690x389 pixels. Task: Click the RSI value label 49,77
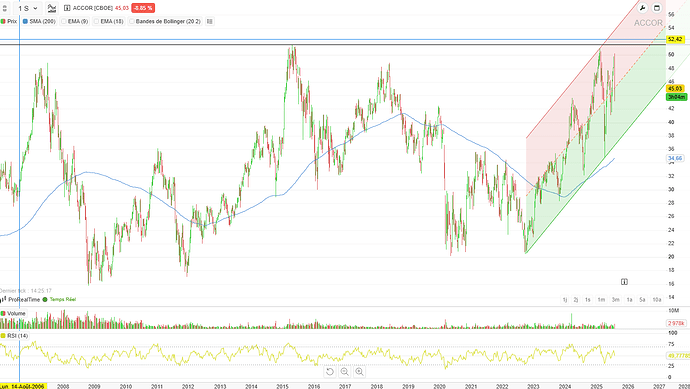678,356
